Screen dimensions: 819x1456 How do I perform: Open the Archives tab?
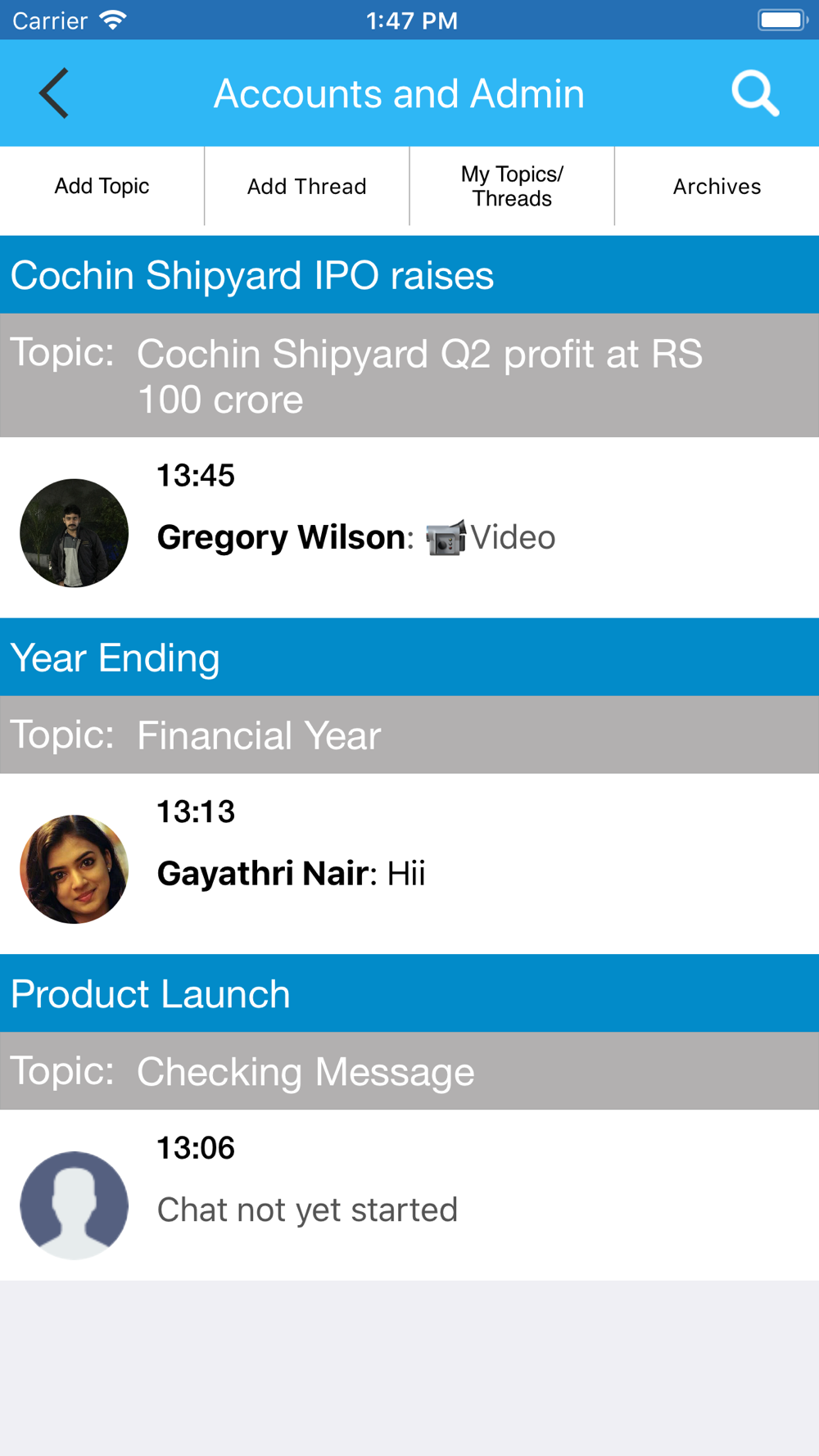pos(717,186)
